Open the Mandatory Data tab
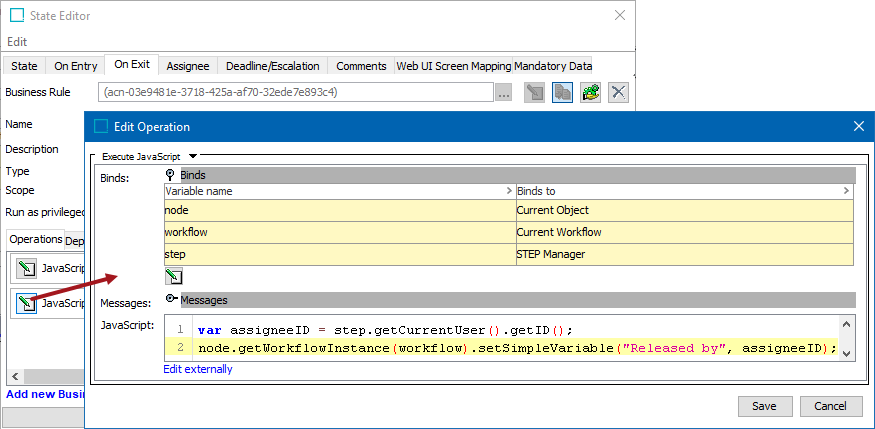Viewport: 875px width, 429px height. (552, 66)
